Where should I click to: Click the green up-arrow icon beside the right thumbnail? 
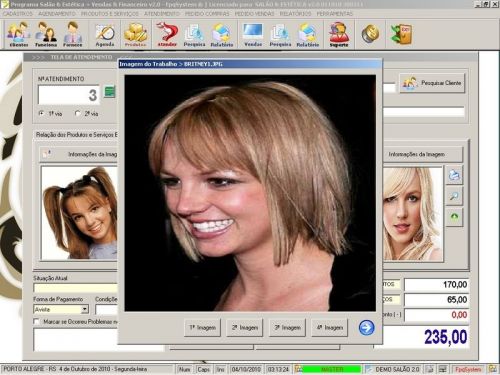tap(454, 217)
